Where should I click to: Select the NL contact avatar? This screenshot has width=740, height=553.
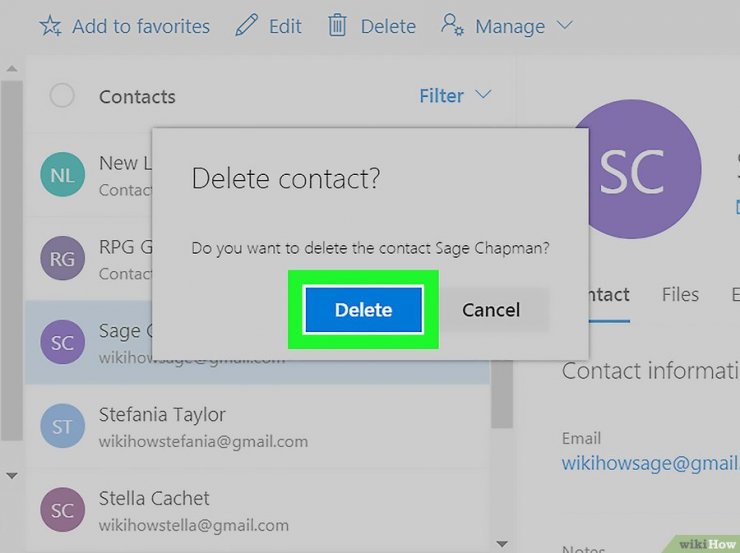coord(62,175)
